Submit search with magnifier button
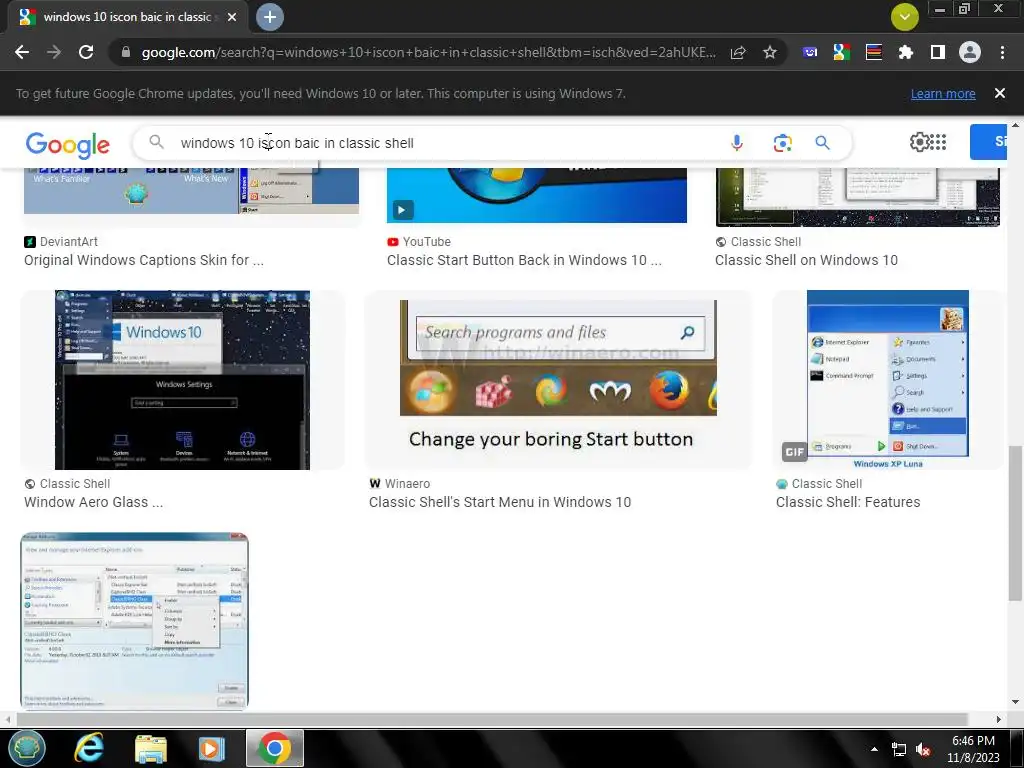Viewport: 1024px width, 768px height. click(x=822, y=143)
